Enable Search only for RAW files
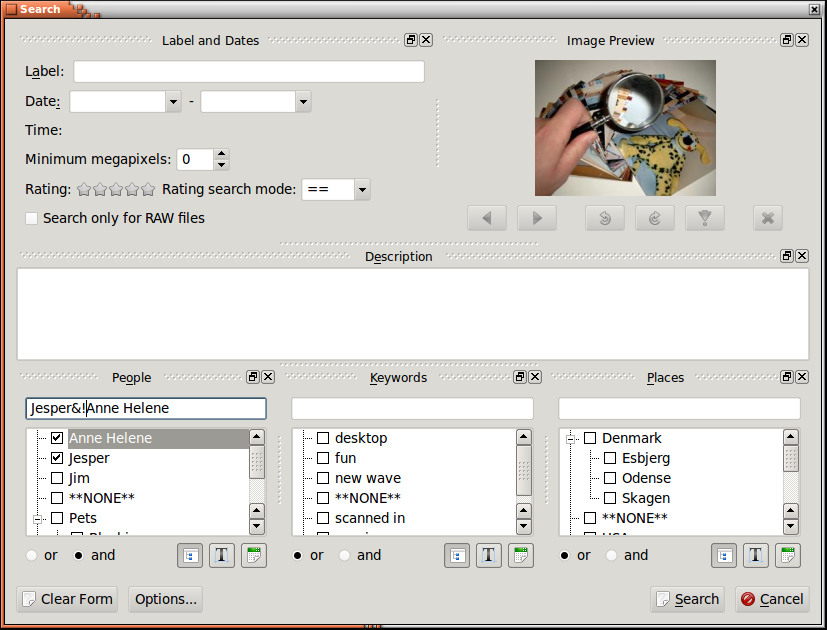The width and height of the screenshot is (827, 630). 32,218
